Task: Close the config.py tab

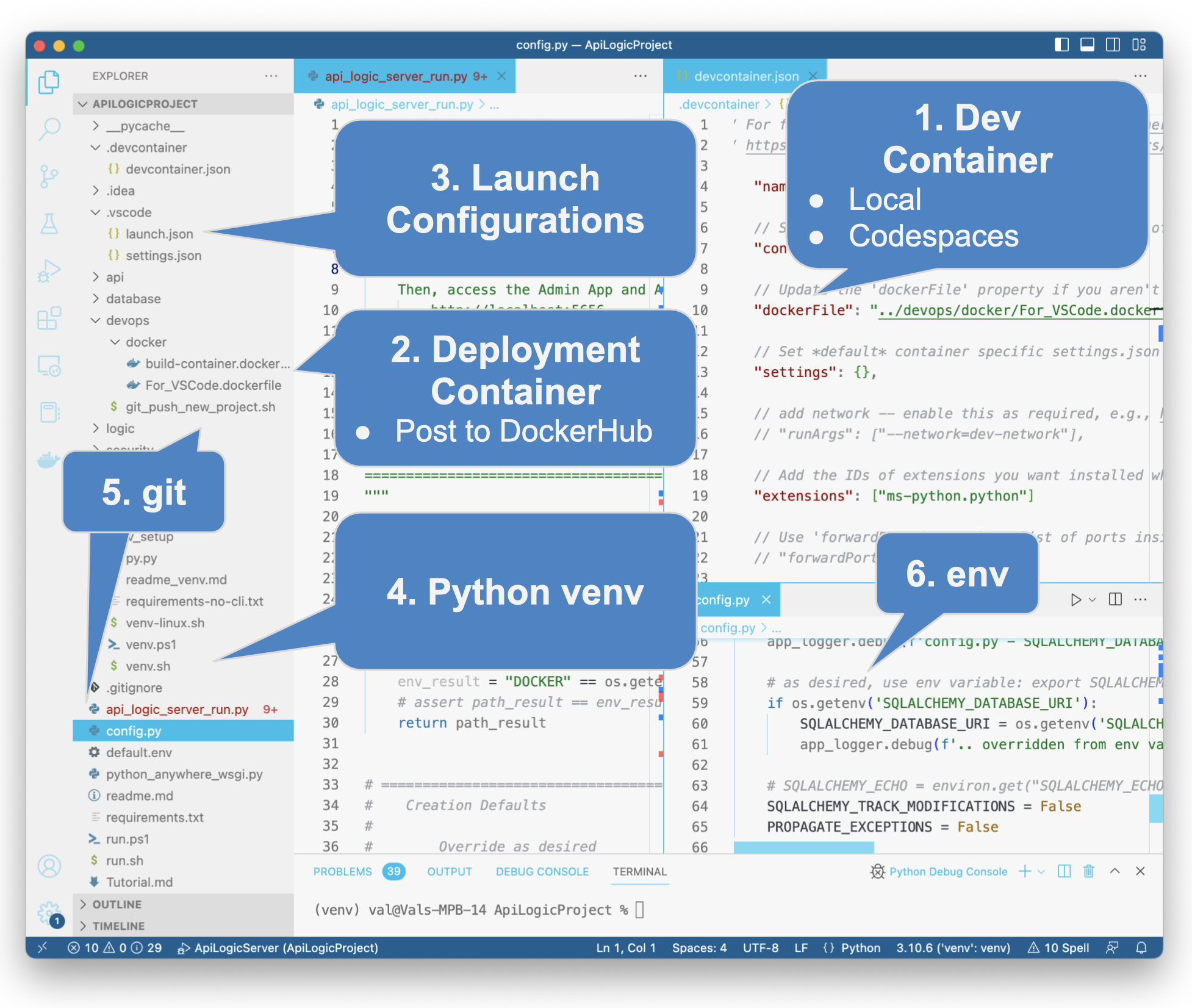Action: point(766,600)
